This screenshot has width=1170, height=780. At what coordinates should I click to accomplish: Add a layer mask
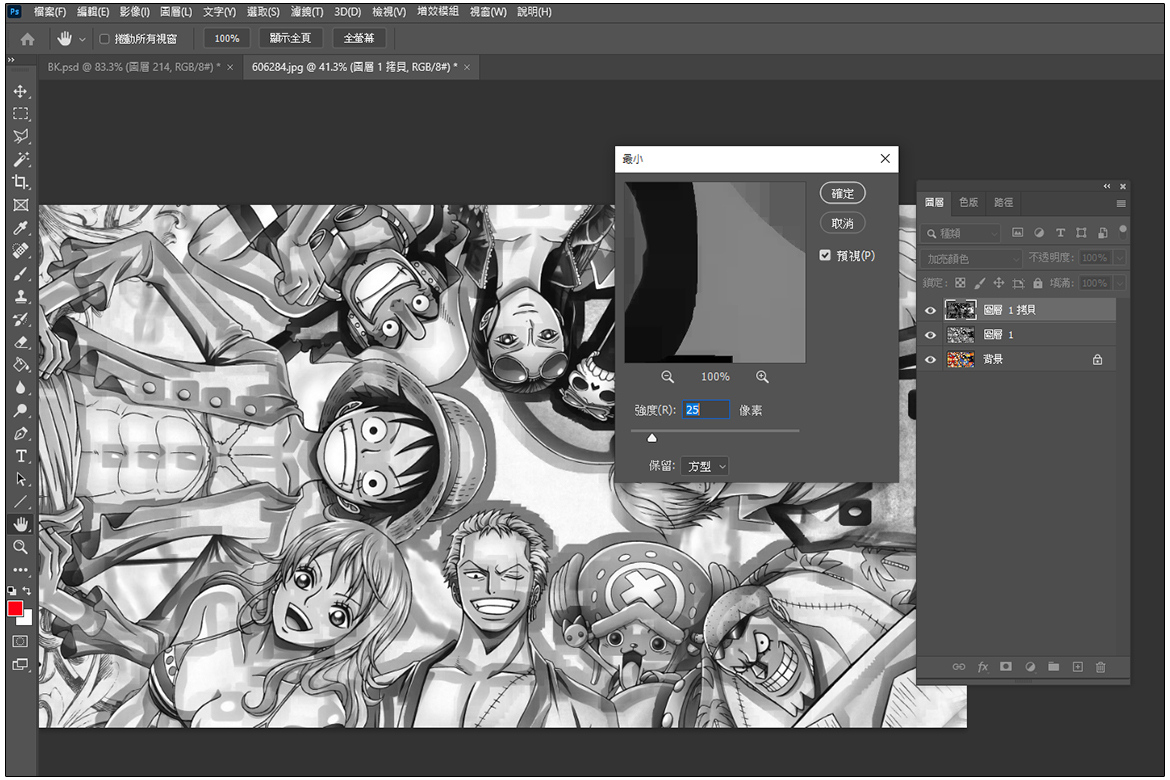click(x=1006, y=667)
